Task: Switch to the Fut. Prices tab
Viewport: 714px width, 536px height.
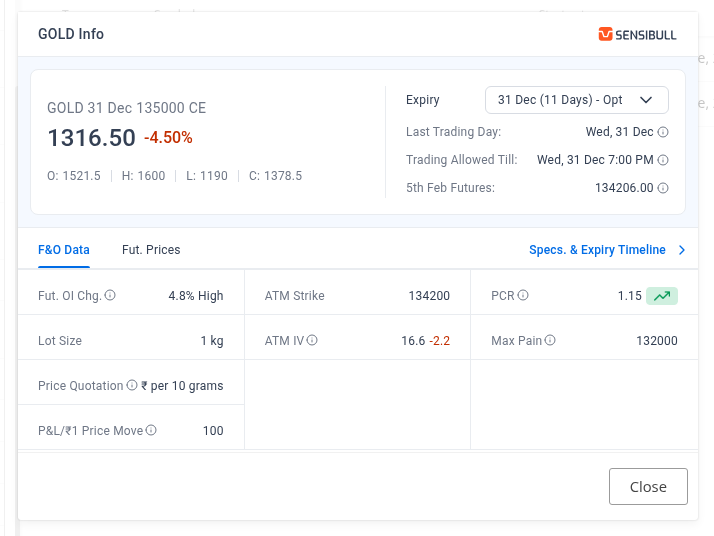Action: 151,250
